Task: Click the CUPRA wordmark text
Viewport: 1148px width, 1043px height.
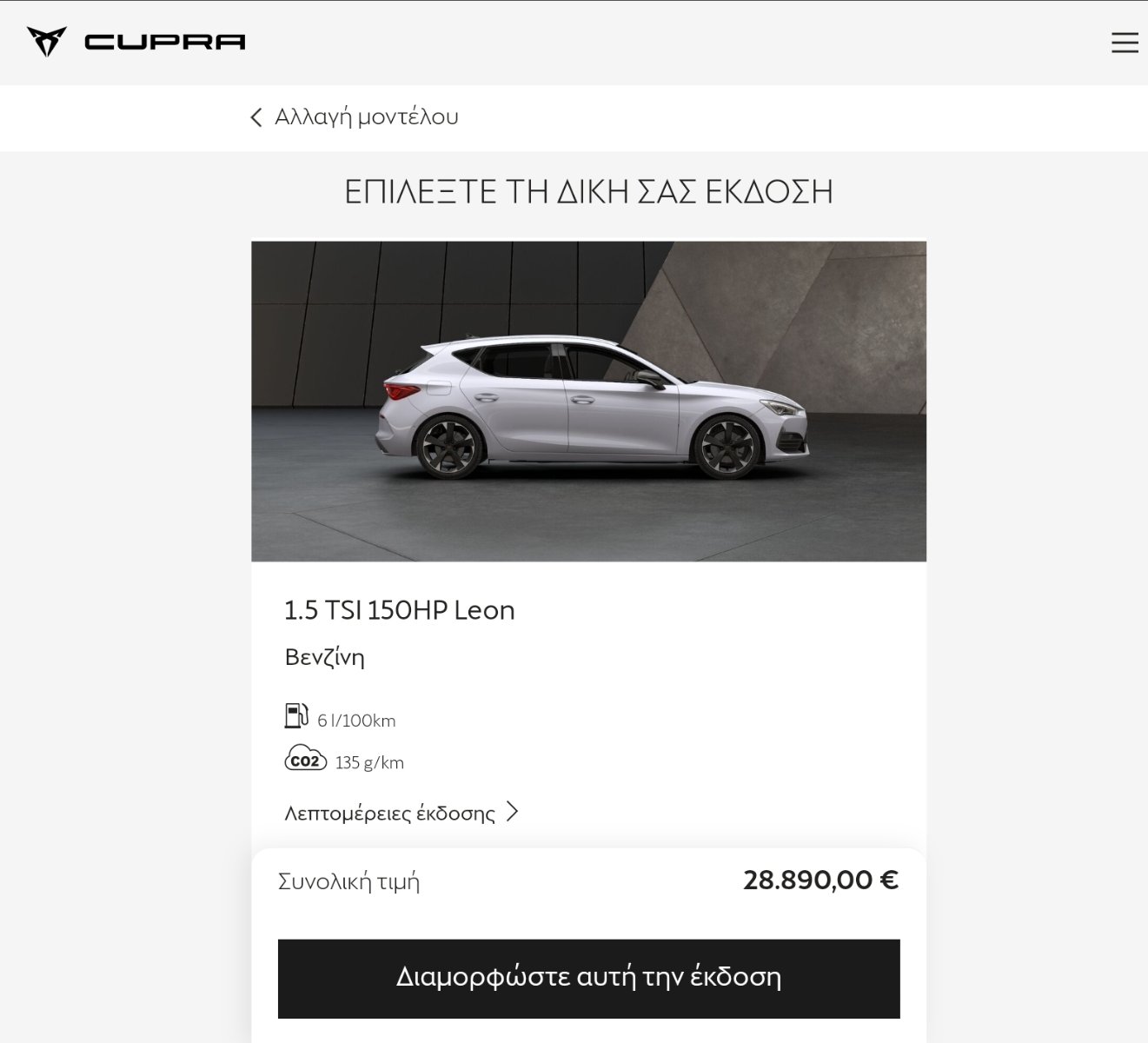Action: [165, 42]
